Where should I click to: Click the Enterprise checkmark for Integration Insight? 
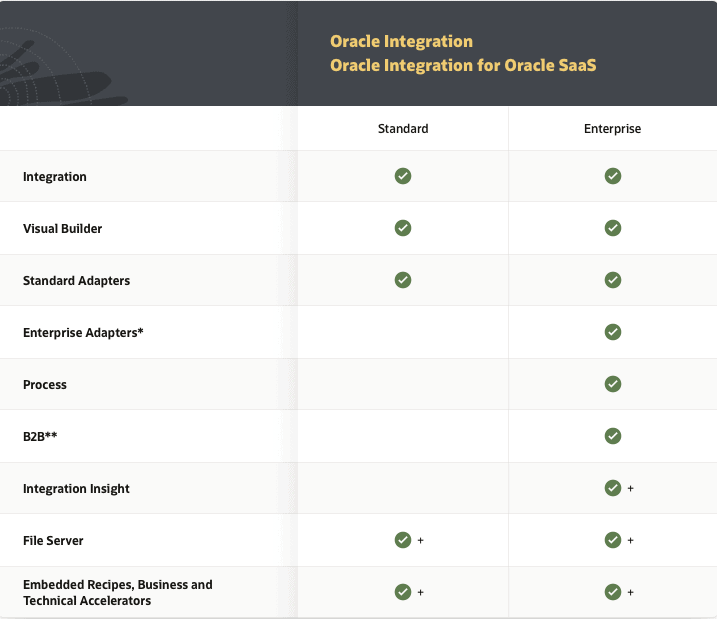coord(613,488)
